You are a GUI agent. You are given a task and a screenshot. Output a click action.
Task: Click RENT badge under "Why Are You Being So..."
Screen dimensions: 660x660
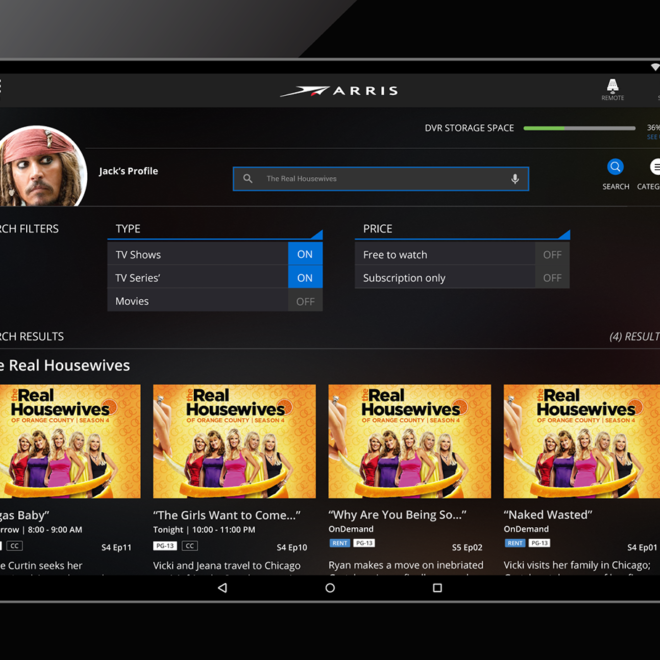[339, 543]
